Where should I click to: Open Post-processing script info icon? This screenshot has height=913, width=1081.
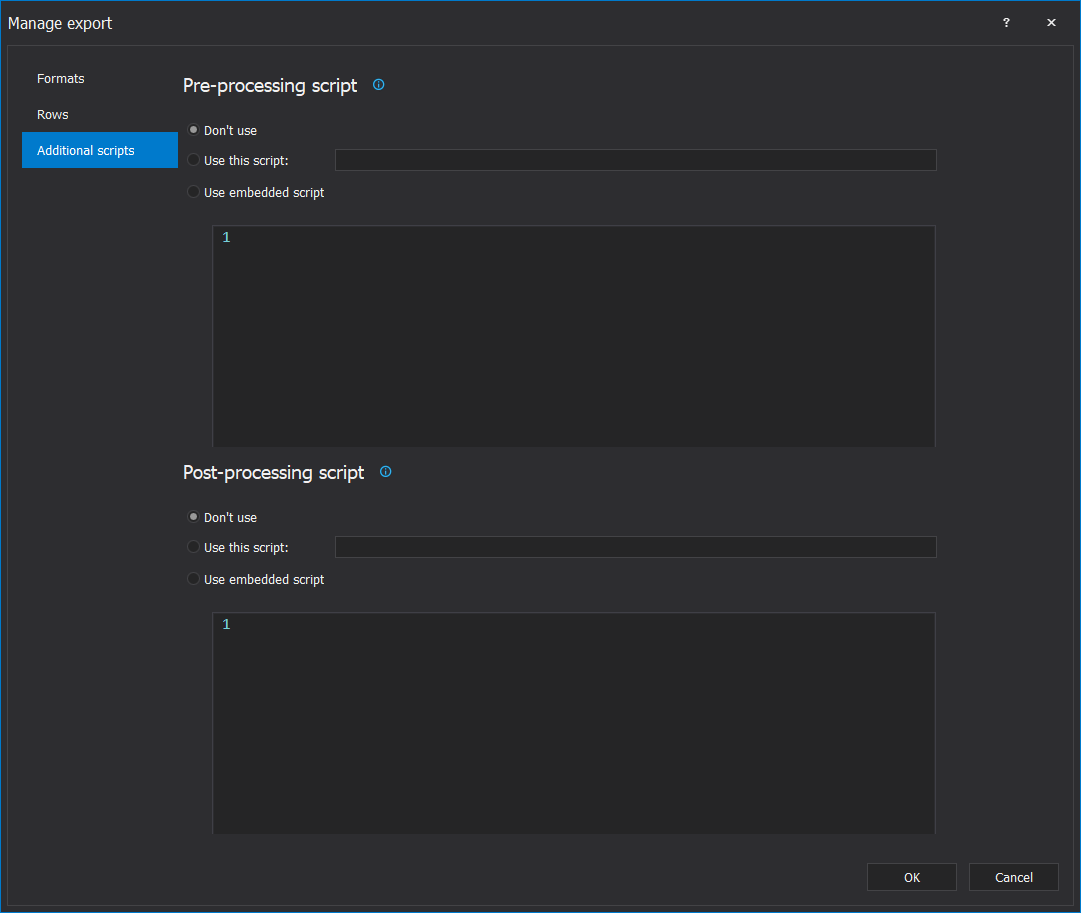coord(385,472)
